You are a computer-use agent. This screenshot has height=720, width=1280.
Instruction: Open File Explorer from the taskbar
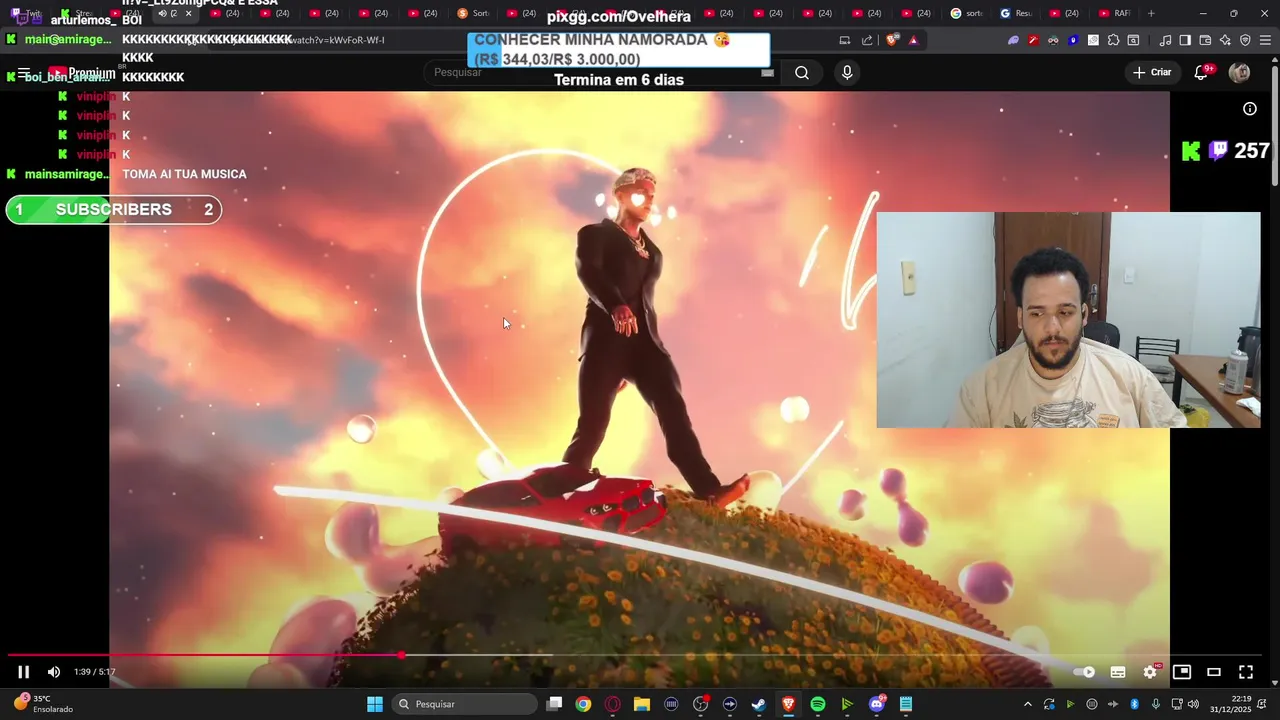click(x=642, y=704)
